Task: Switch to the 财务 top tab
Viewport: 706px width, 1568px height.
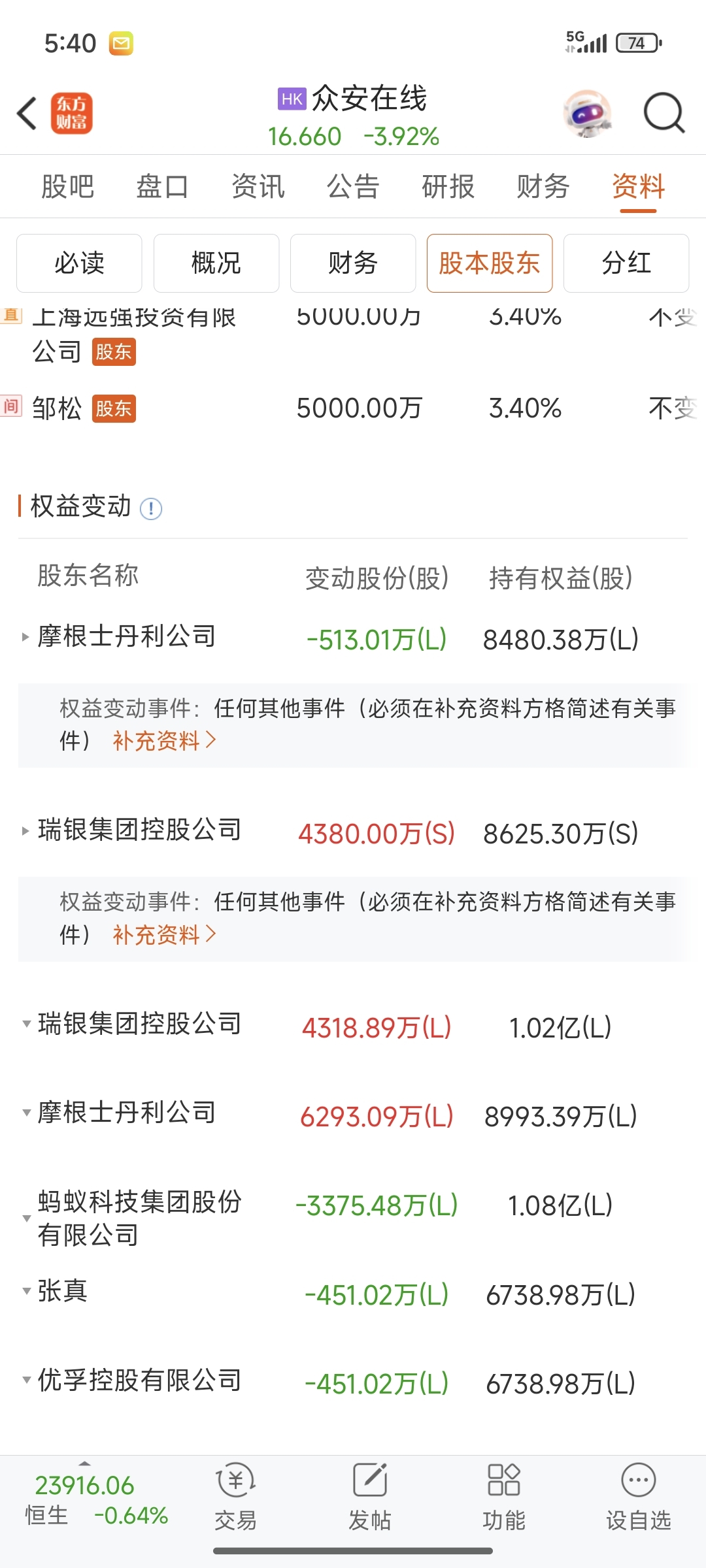Action: pyautogui.click(x=543, y=187)
